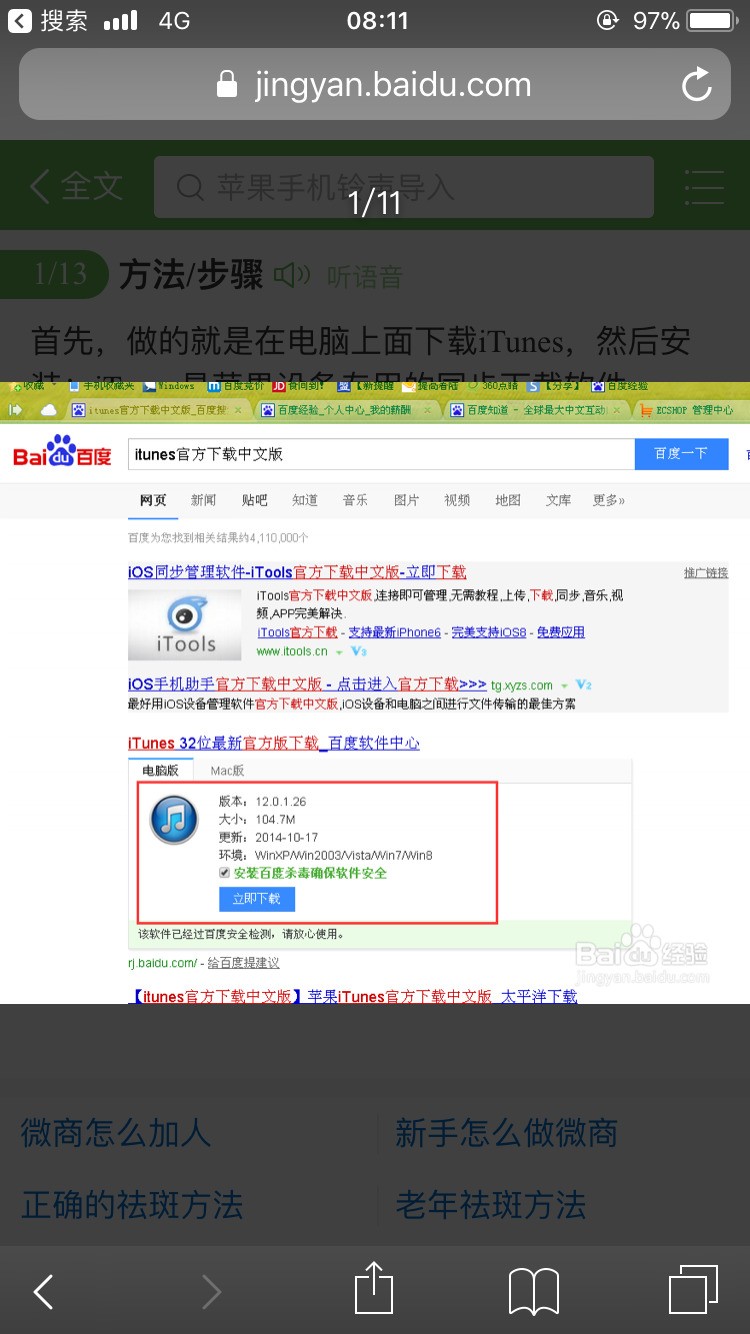
Task: Open the 新手怎么做微商 link
Action: (506, 1133)
